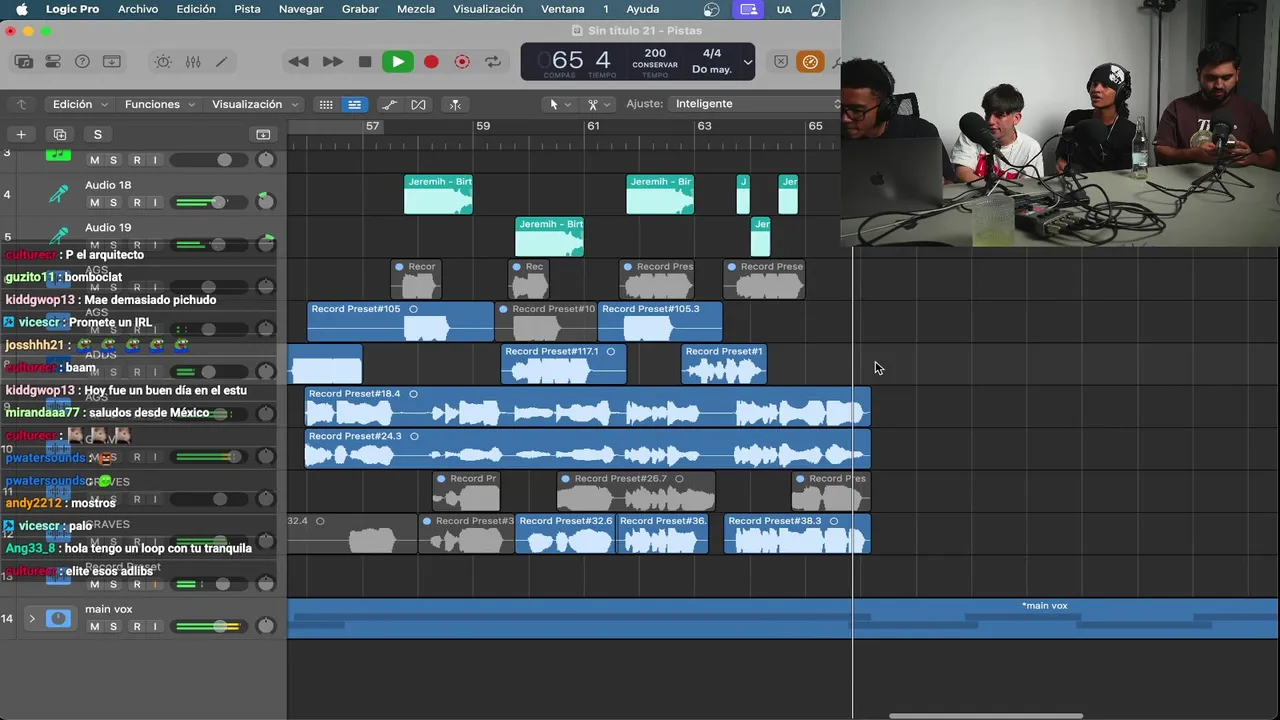Viewport: 1280px width, 720px height.
Task: Open the Inspector panel icon
Action: click(53, 62)
